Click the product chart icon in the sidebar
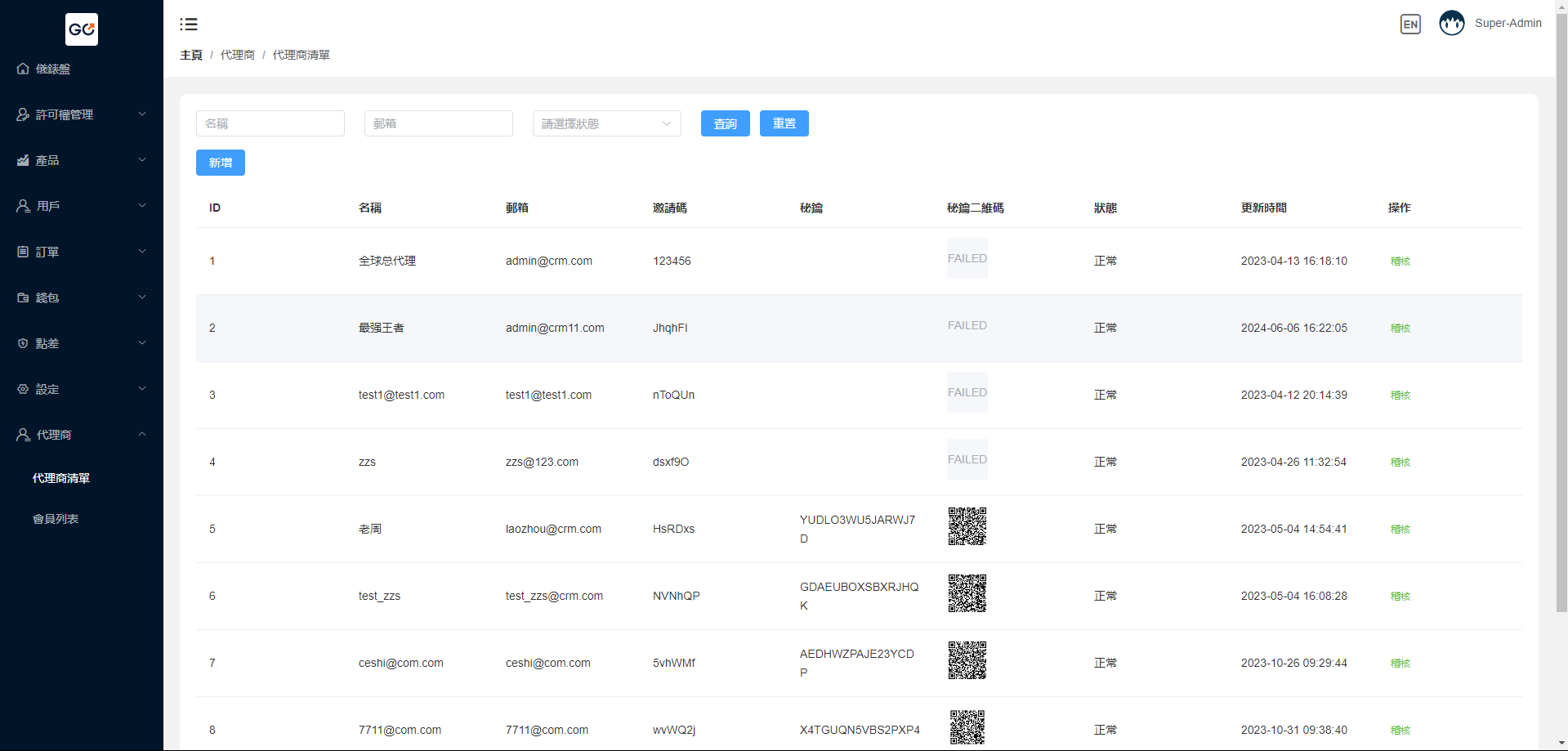Screen dimensions: 1568x751 coord(23,160)
